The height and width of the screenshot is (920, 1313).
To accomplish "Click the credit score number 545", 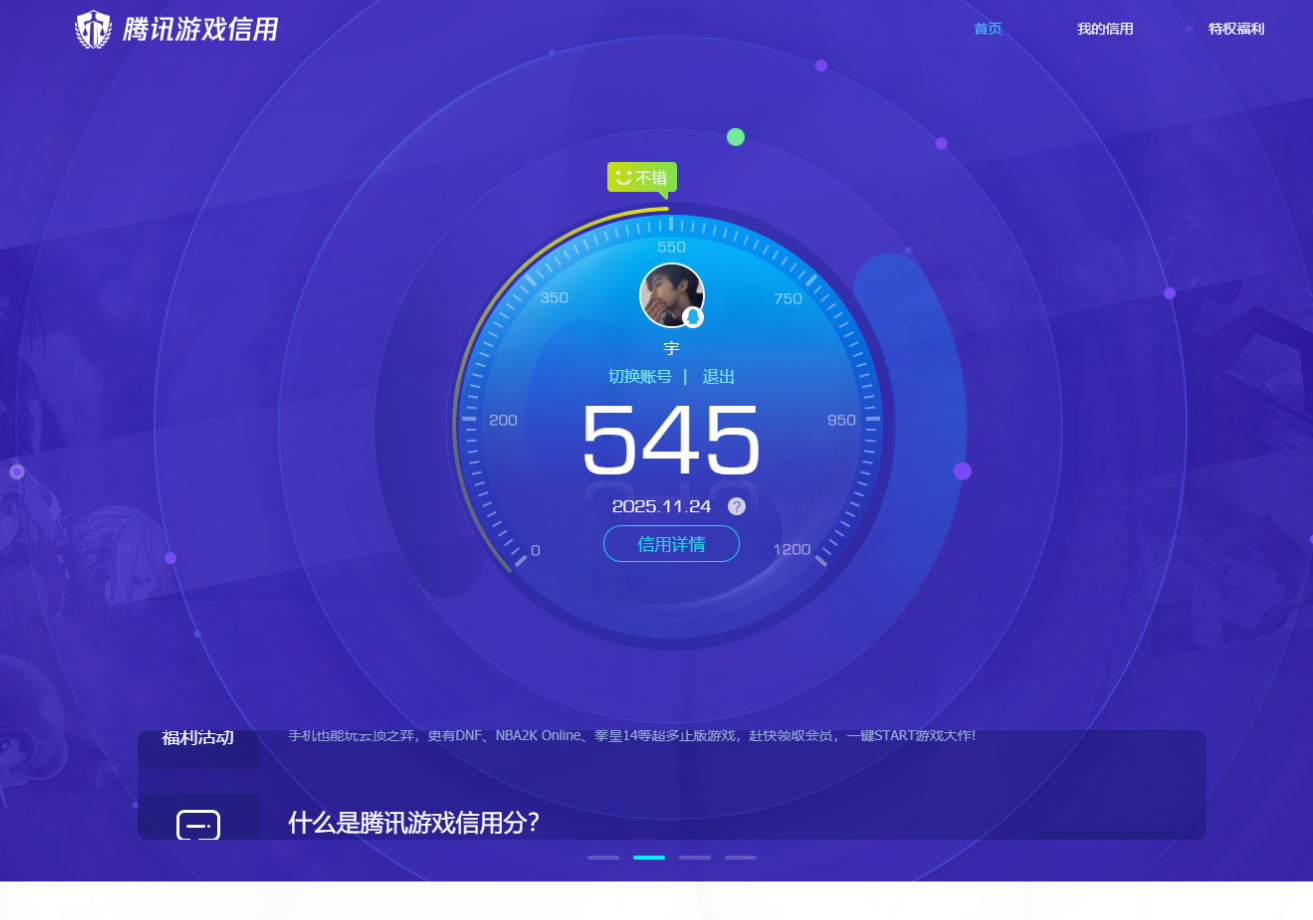I will click(671, 440).
